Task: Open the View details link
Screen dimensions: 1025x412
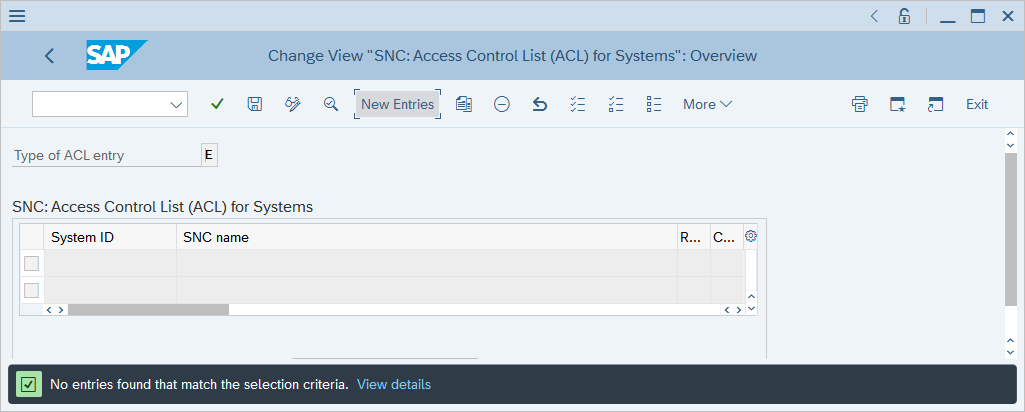Action: click(394, 384)
